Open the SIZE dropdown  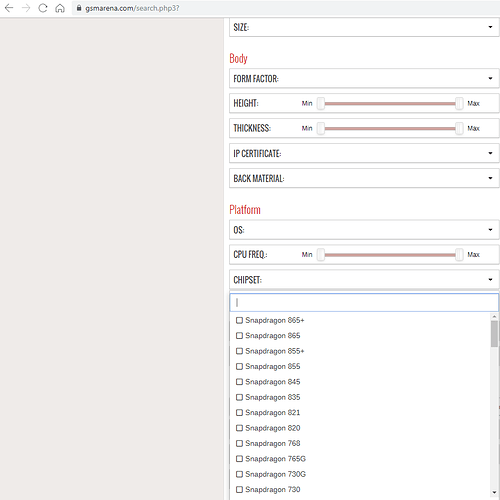(364, 27)
